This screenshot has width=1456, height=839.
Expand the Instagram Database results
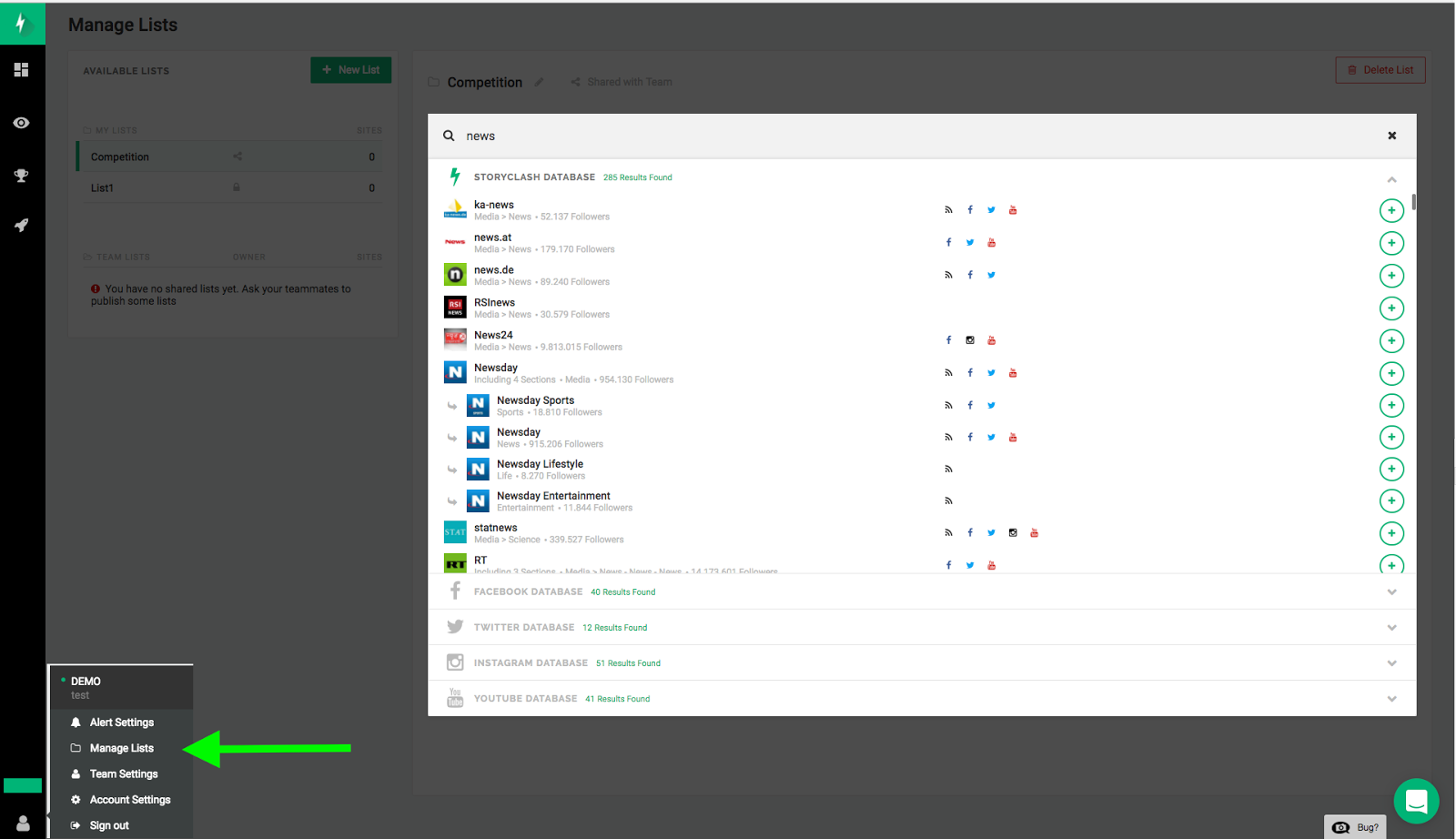[1391, 663]
